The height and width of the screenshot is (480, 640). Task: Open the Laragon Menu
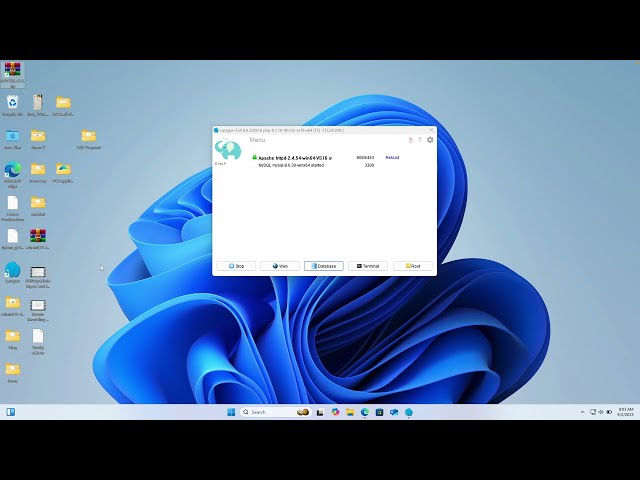(257, 140)
